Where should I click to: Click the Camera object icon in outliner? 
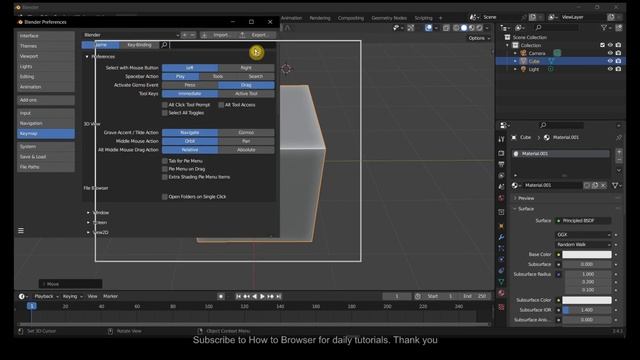tap(523, 53)
